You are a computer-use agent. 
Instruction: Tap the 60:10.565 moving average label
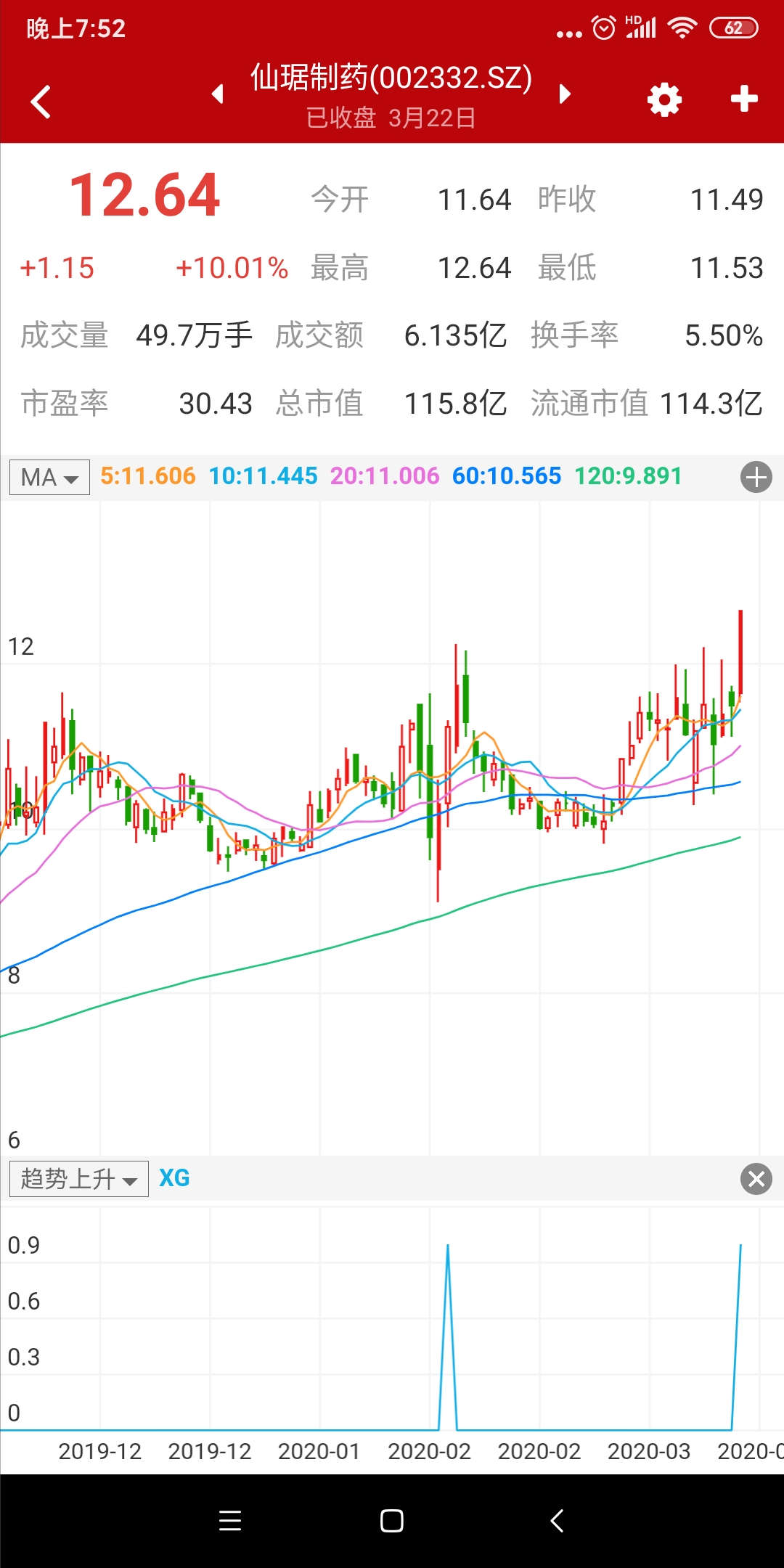pyautogui.click(x=507, y=476)
